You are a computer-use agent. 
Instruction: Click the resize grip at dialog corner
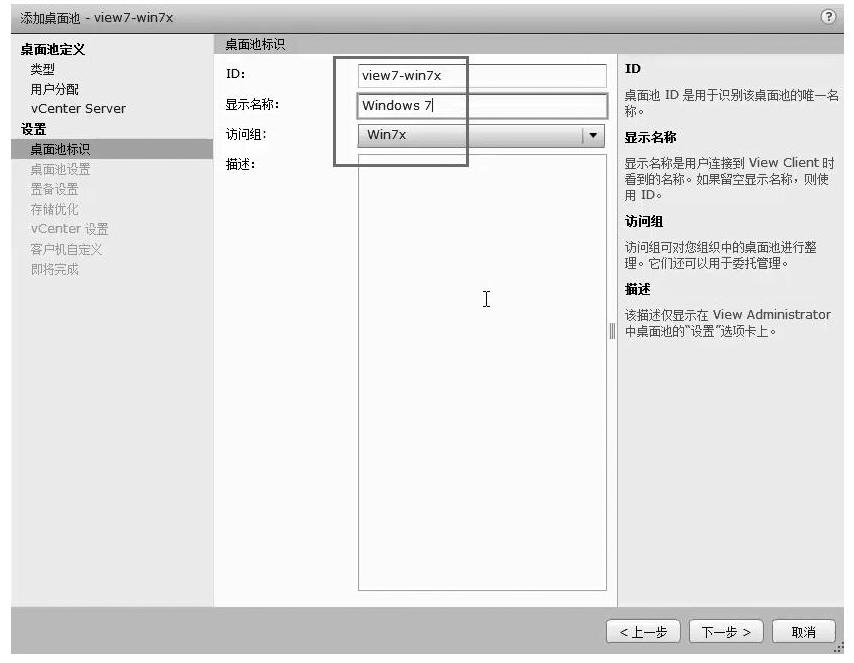click(838, 648)
